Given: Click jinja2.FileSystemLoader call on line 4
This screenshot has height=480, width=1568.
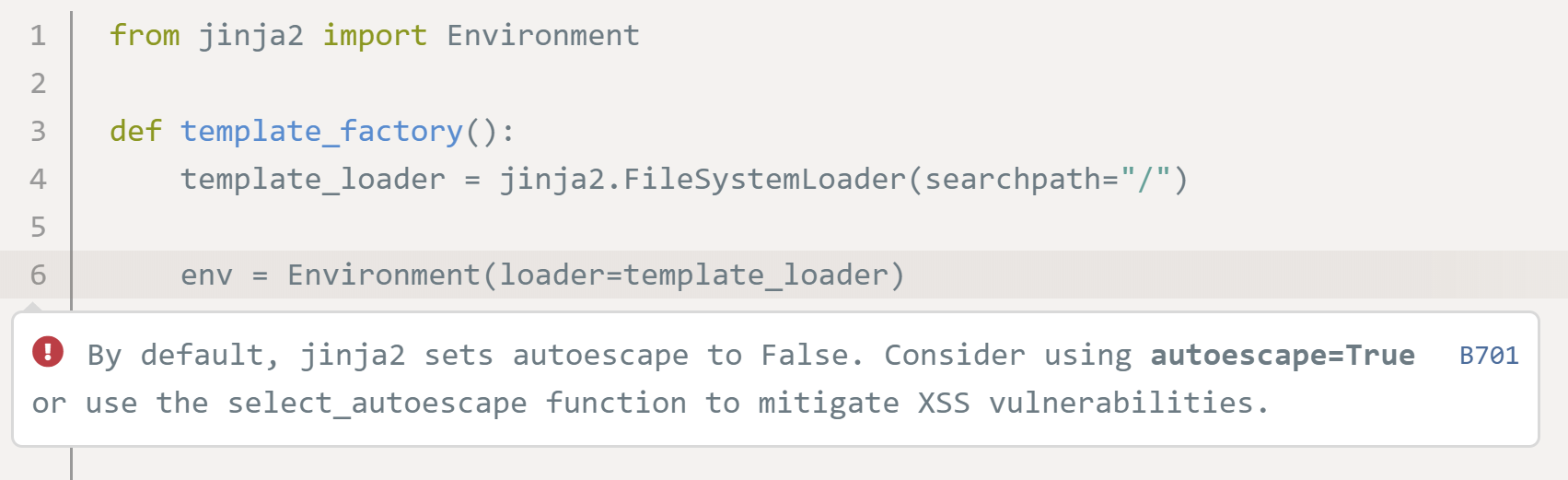Looking at the screenshot, I should [x=703, y=180].
